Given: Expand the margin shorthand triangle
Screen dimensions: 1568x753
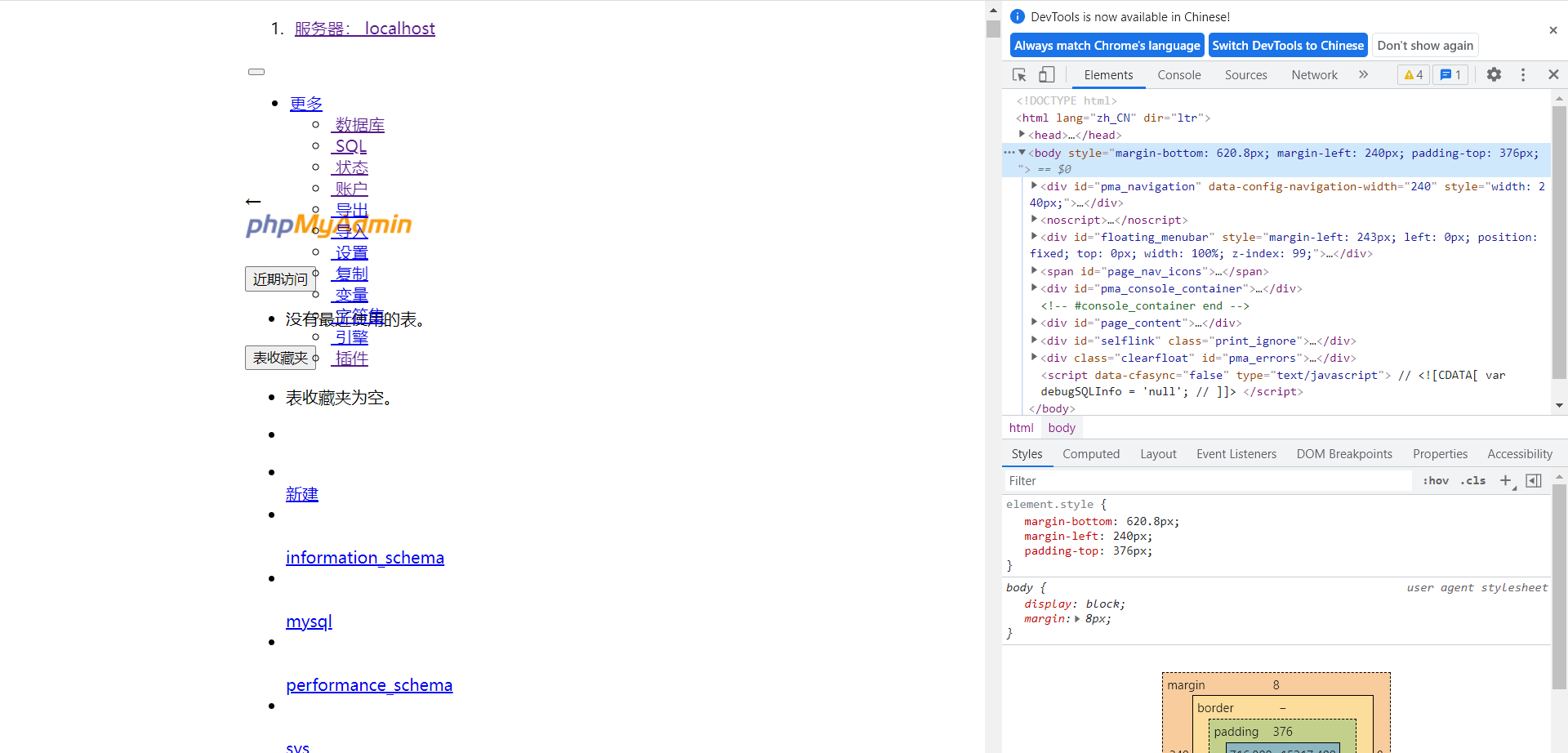Looking at the screenshot, I should click(x=1078, y=619).
